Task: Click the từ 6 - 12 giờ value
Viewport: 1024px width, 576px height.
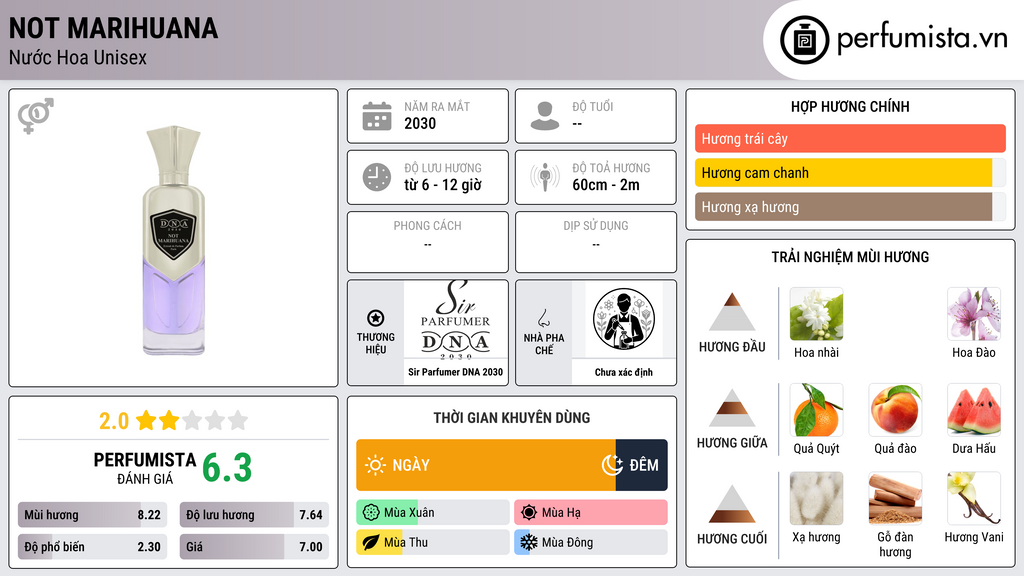Action: coord(443,185)
